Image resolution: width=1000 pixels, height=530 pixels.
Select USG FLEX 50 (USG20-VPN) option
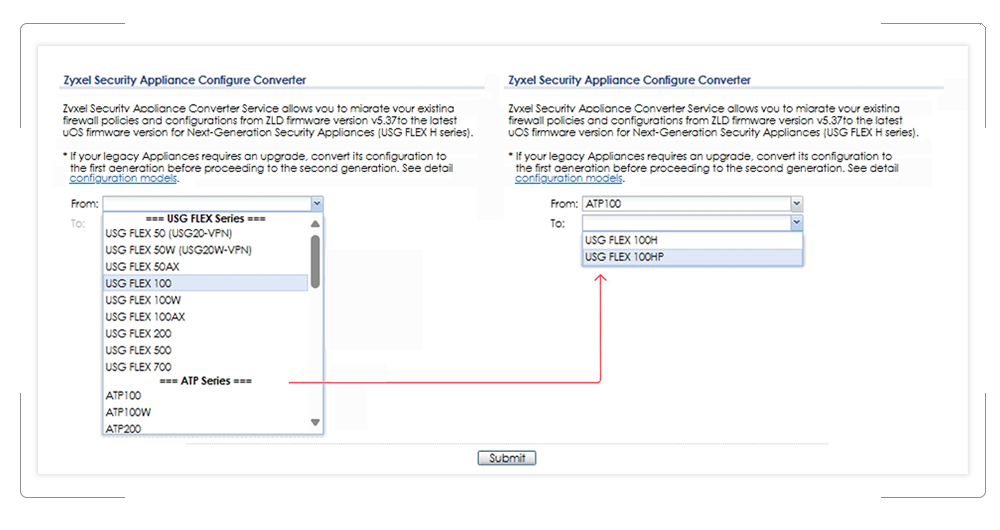point(205,233)
